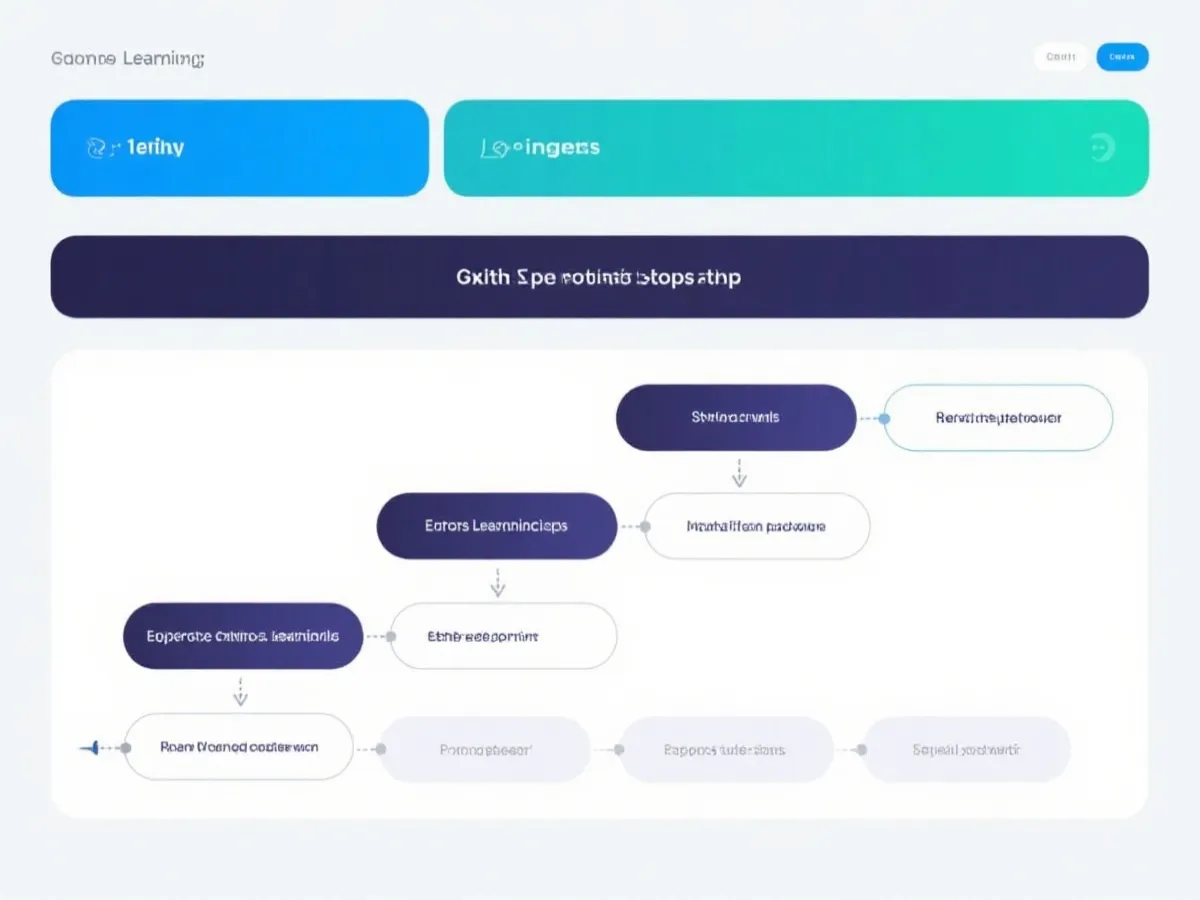This screenshot has width=1200, height=900.
Task: Select the top-right blue-outlined flowchart node
Action: (998, 418)
